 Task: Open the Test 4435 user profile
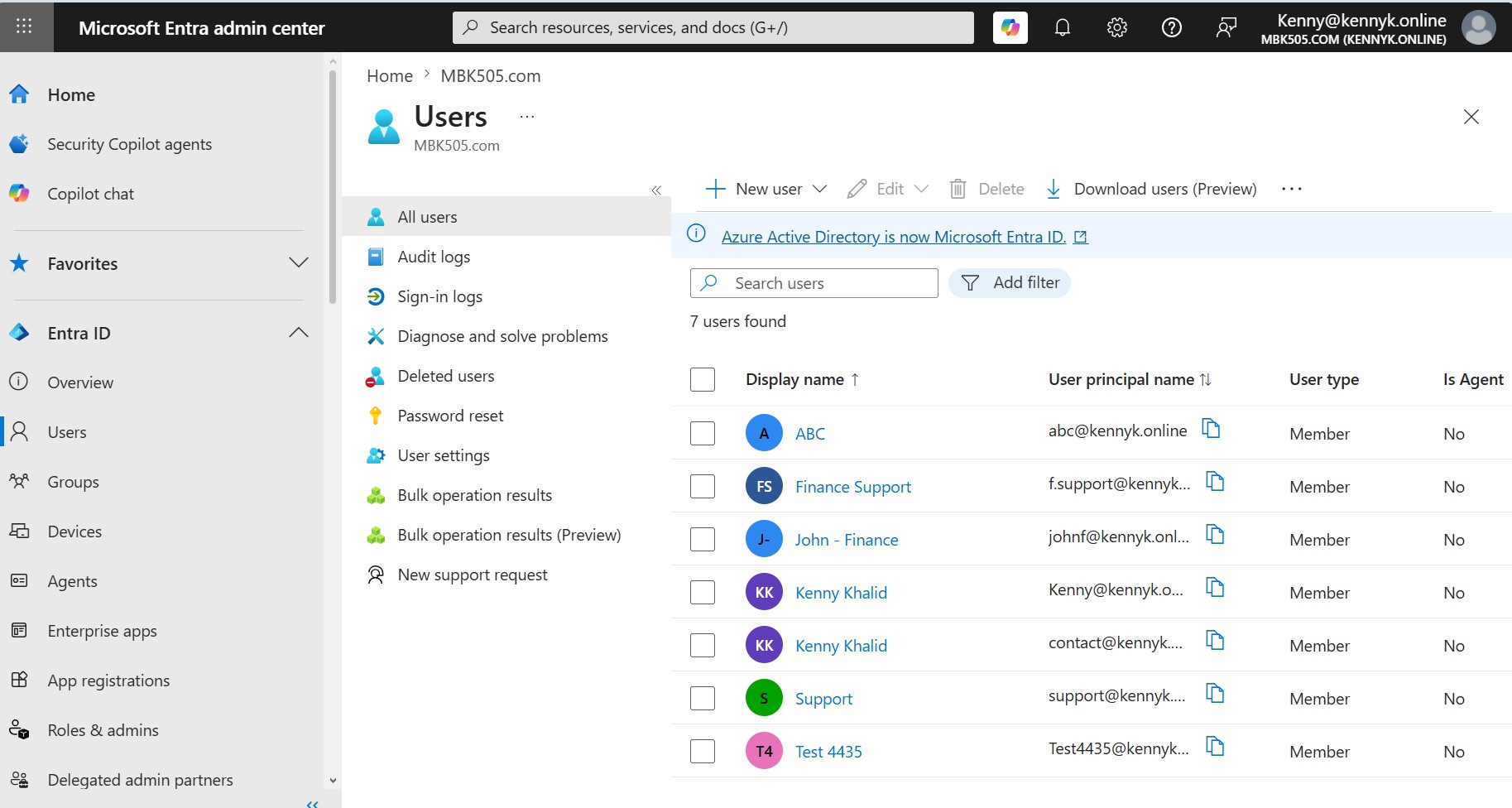point(828,752)
